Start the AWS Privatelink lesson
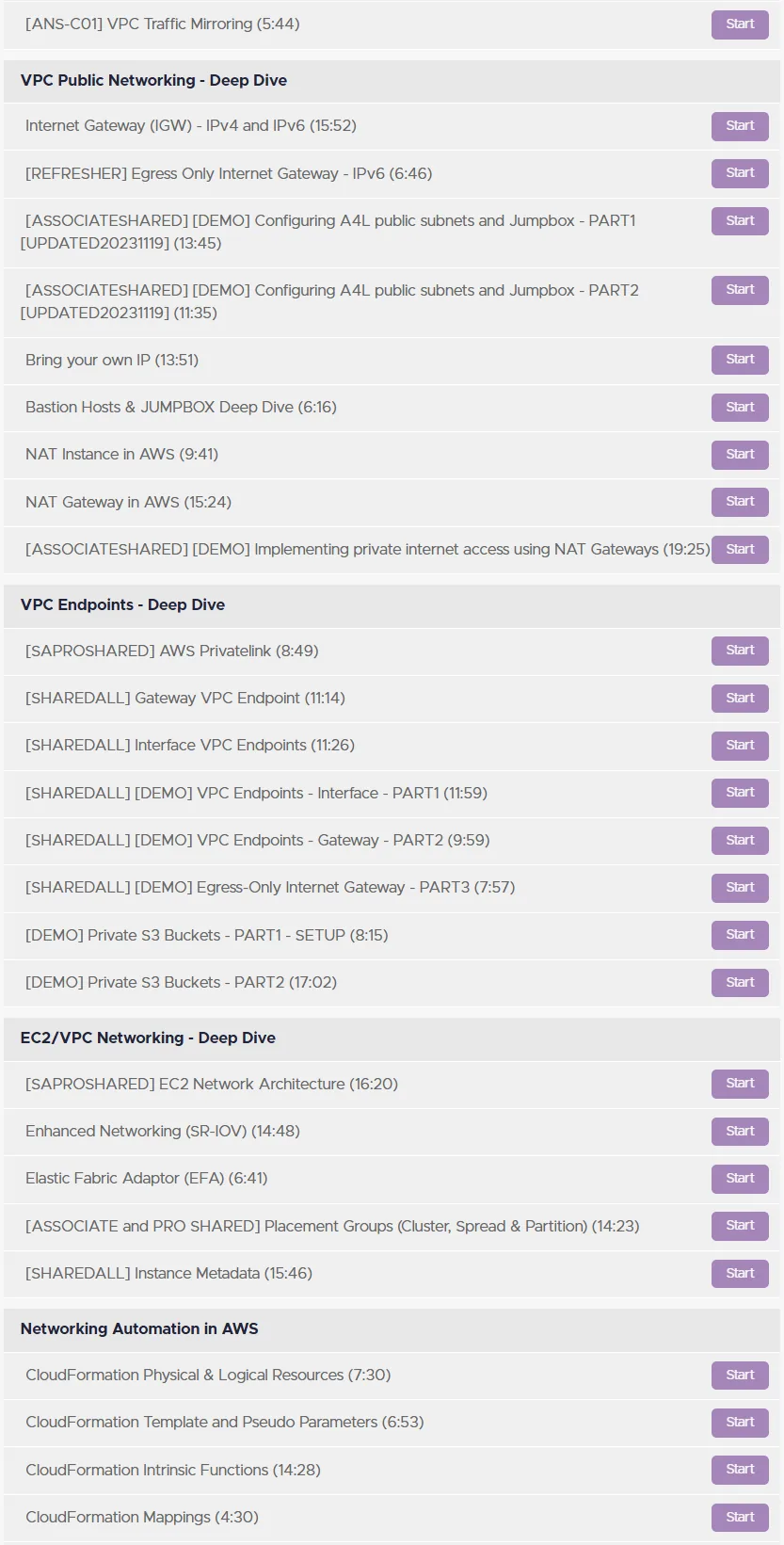 point(740,651)
